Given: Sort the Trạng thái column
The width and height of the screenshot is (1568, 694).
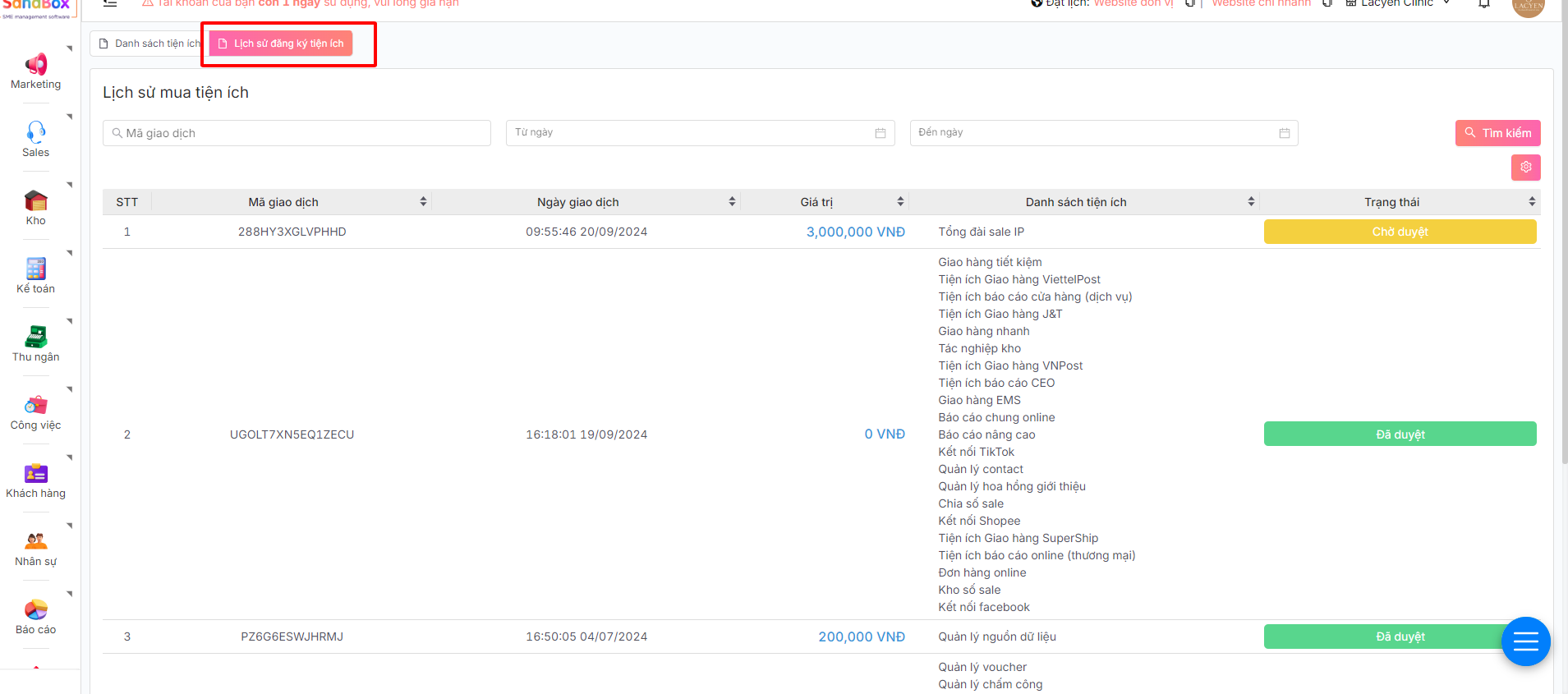Looking at the screenshot, I should (1531, 202).
